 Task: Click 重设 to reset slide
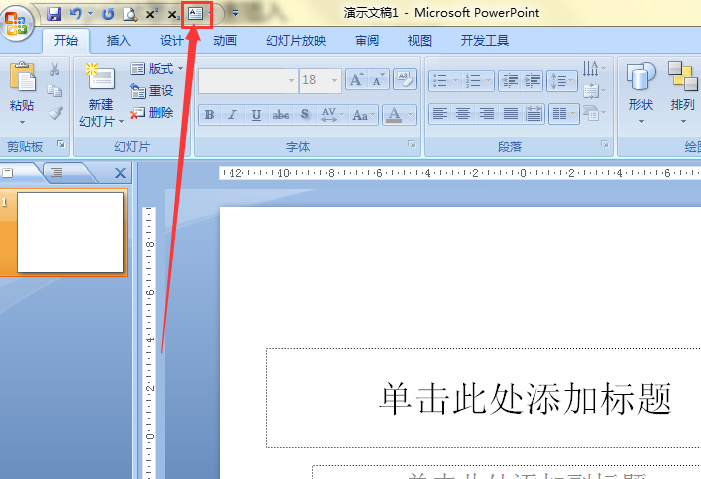pos(152,91)
